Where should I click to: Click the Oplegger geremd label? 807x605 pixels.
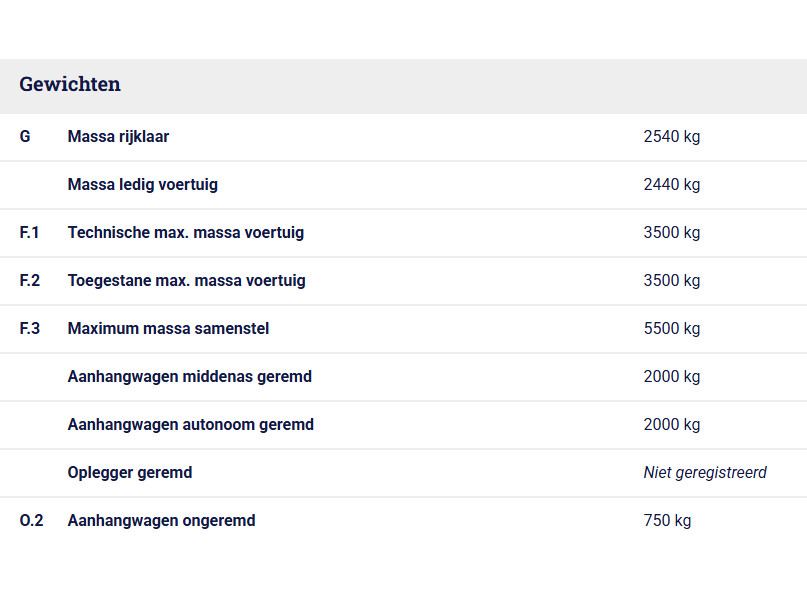coord(129,473)
